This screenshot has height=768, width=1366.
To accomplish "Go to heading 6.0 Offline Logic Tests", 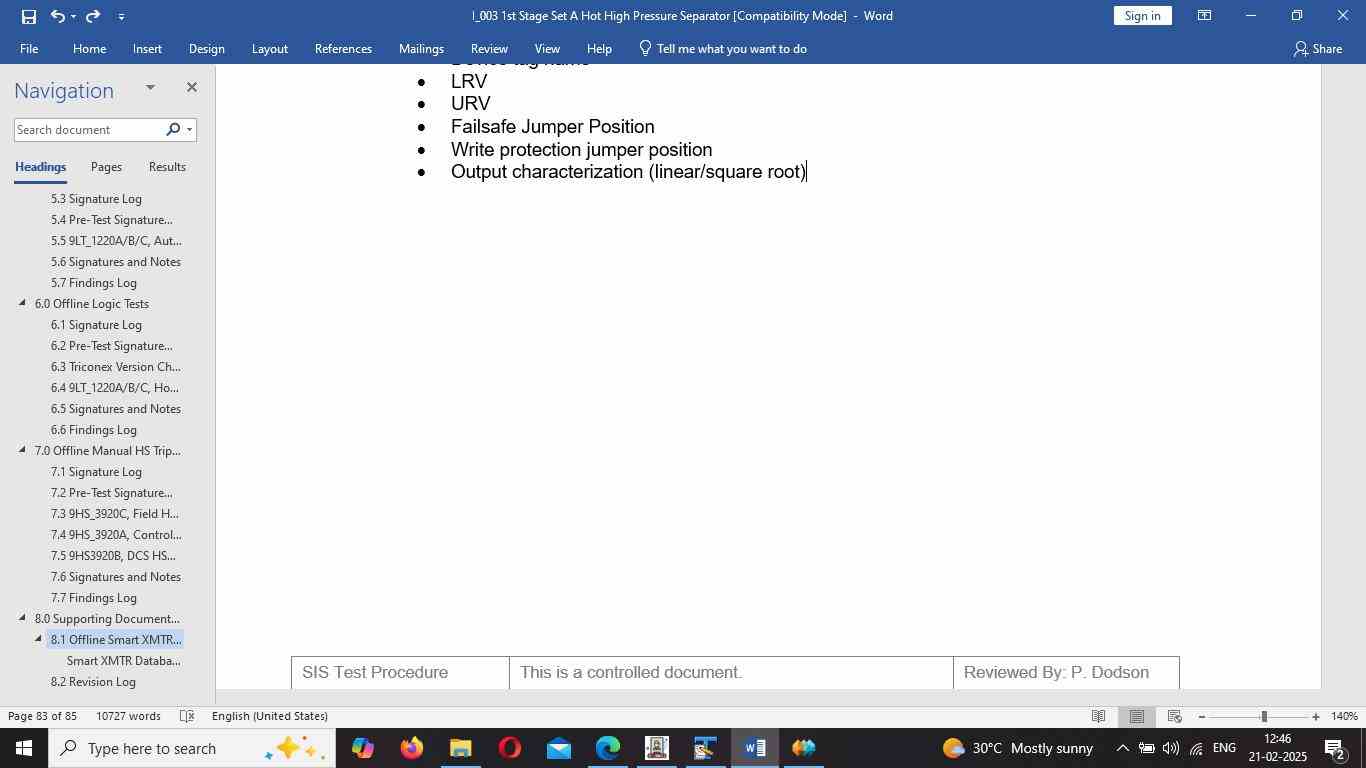I will click(91, 304).
